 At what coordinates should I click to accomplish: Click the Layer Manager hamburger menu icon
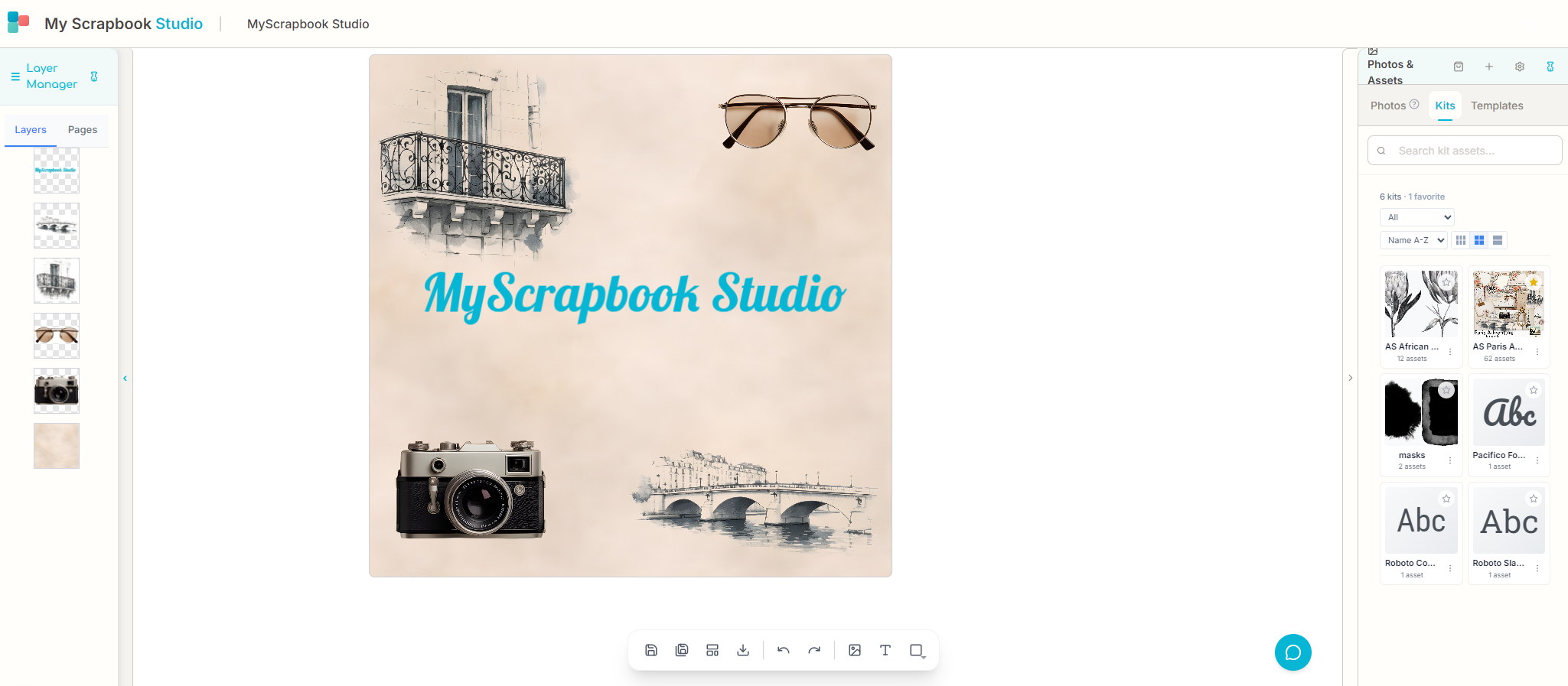point(15,76)
